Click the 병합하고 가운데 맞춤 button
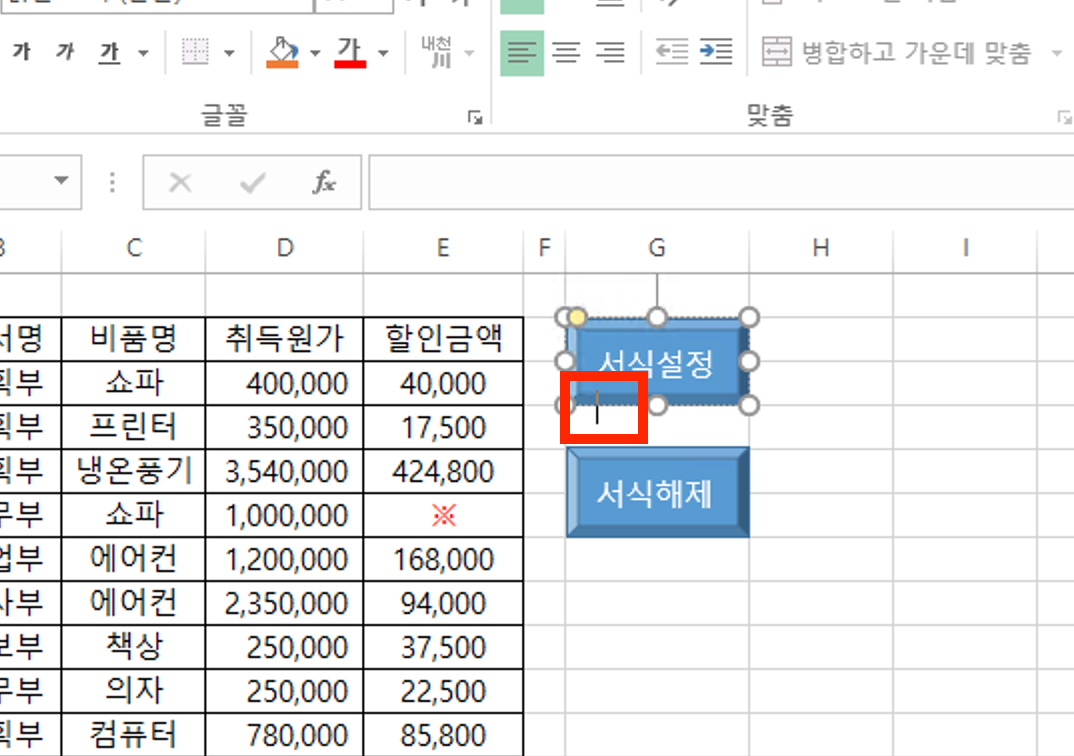Viewport: 1074px width, 756px height. [900, 52]
